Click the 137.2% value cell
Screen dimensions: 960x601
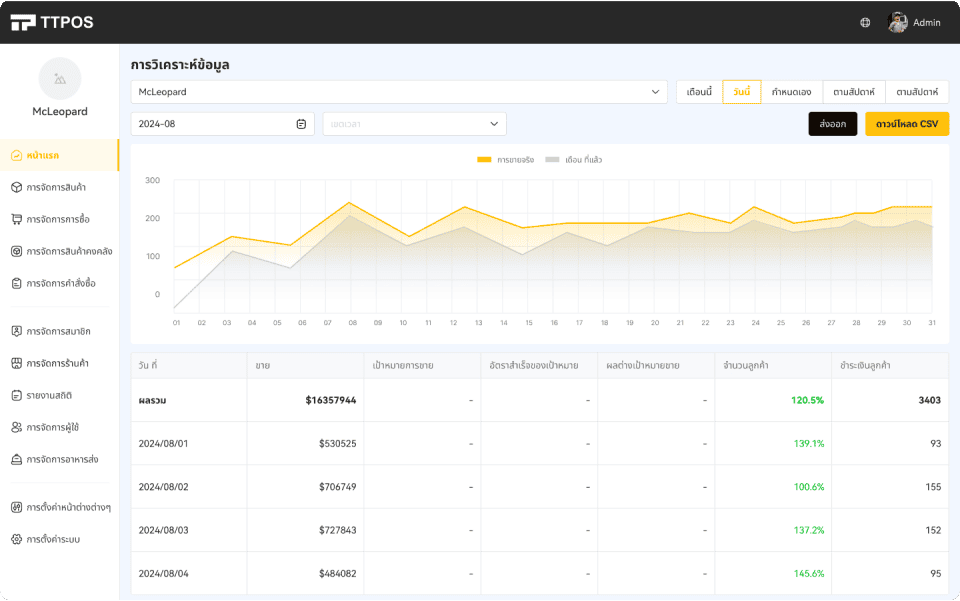(809, 530)
